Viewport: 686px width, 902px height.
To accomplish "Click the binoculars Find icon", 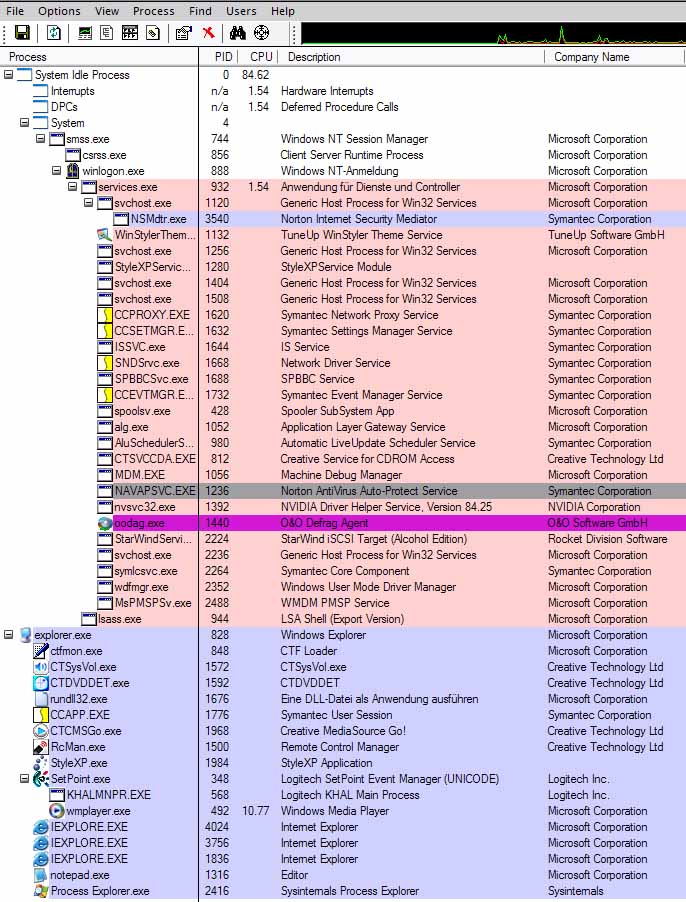I will 237,33.
